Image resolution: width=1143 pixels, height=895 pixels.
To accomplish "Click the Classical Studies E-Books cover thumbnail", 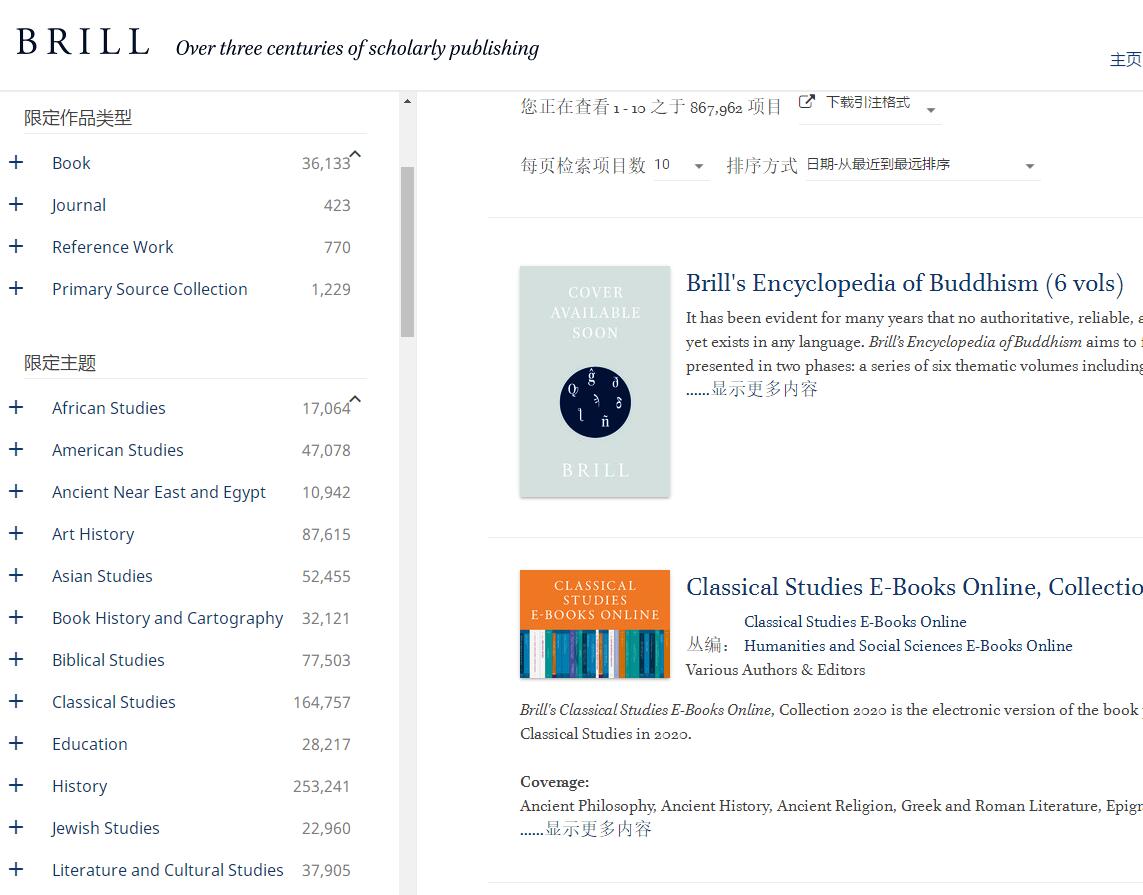I will [595, 624].
